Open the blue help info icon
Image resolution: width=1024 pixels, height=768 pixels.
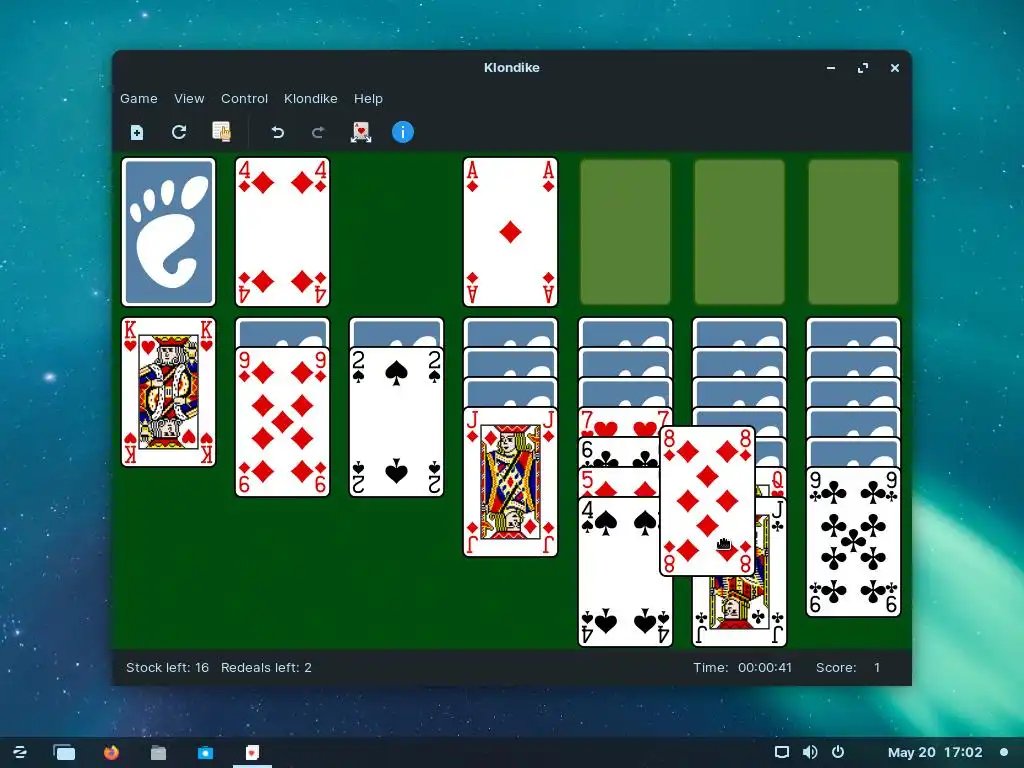(x=403, y=132)
